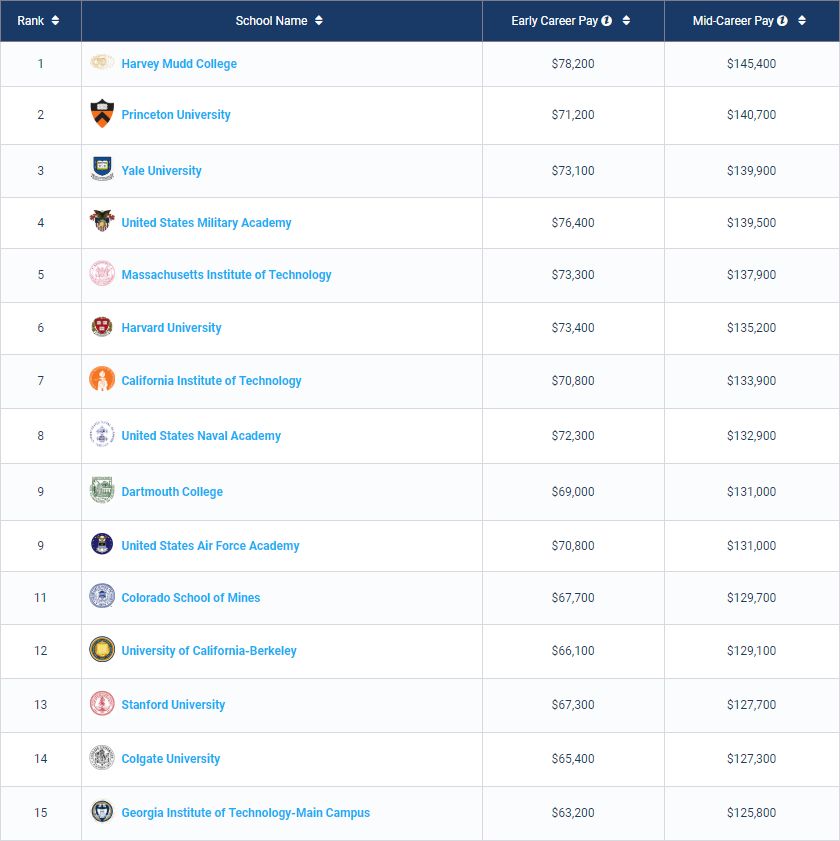The height and width of the screenshot is (841, 840).
Task: Select the $72,300 early career pay cell
Action: tap(573, 436)
